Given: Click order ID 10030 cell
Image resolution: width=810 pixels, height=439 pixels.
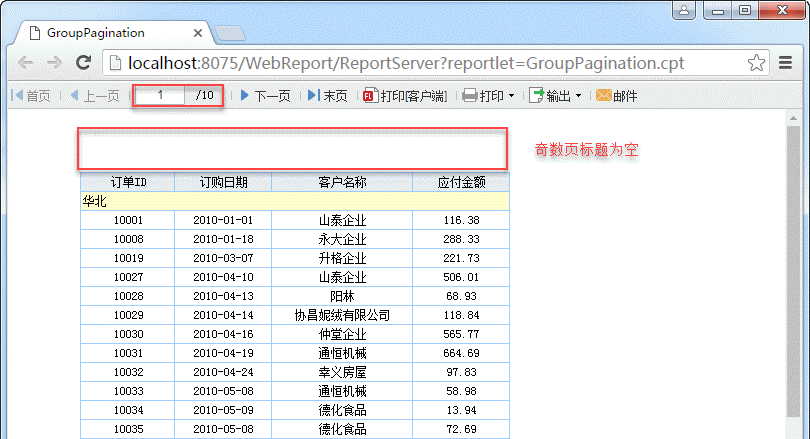Looking at the screenshot, I should pyautogui.click(x=128, y=334).
